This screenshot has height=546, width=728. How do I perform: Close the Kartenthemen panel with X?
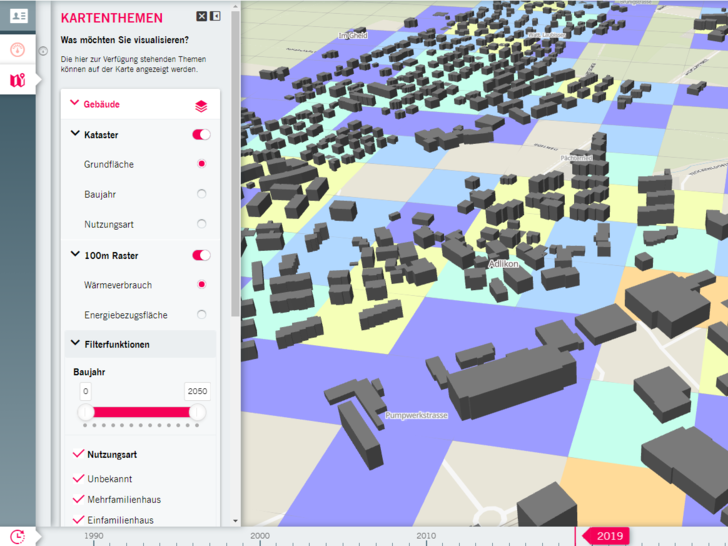coord(202,17)
